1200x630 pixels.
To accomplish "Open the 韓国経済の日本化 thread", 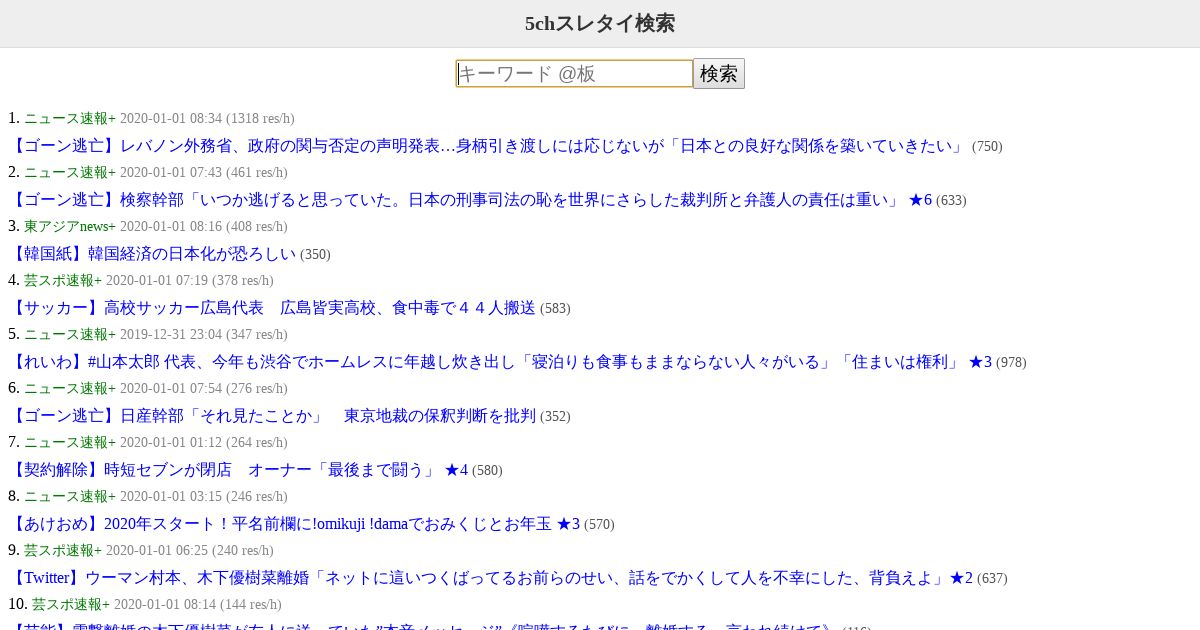I will (152, 254).
